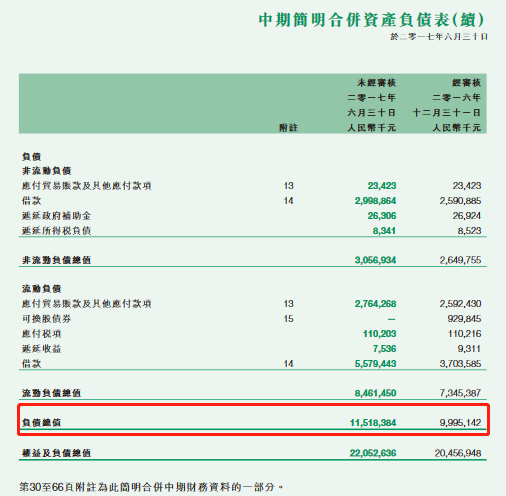Select the 流動負債 section heading

coord(42,289)
